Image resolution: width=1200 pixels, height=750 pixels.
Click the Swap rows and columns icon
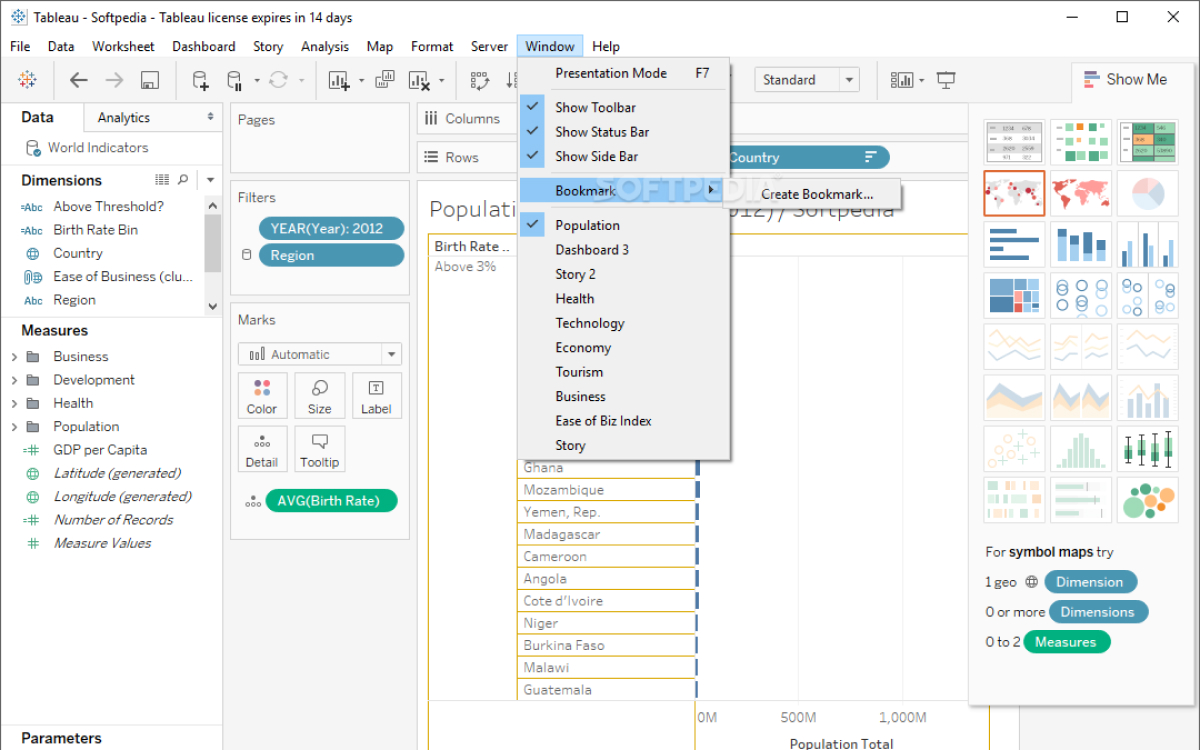(480, 80)
